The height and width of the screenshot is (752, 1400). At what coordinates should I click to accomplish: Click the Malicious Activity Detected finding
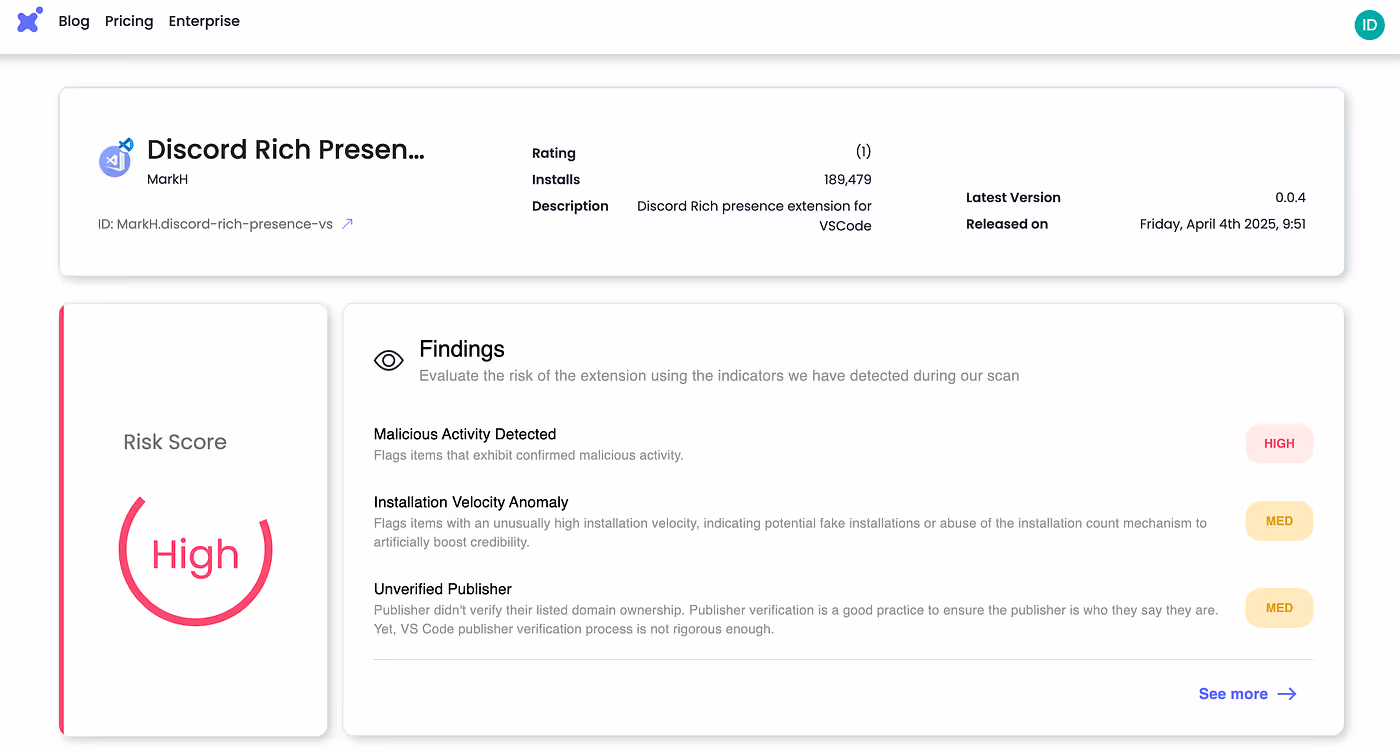465,435
